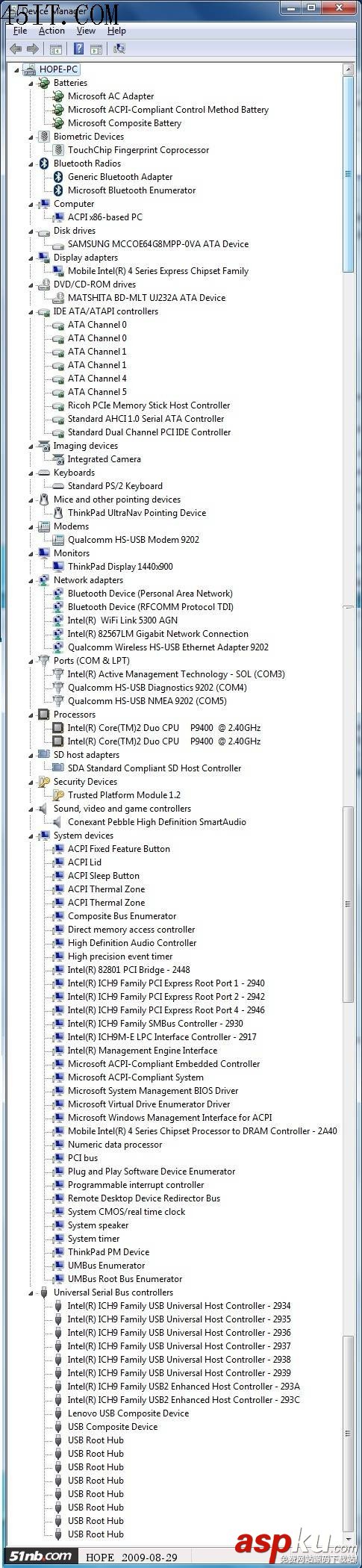Toggle the console tree toolbar icon
Image resolution: width=362 pixels, height=1568 pixels.
pos(55,49)
